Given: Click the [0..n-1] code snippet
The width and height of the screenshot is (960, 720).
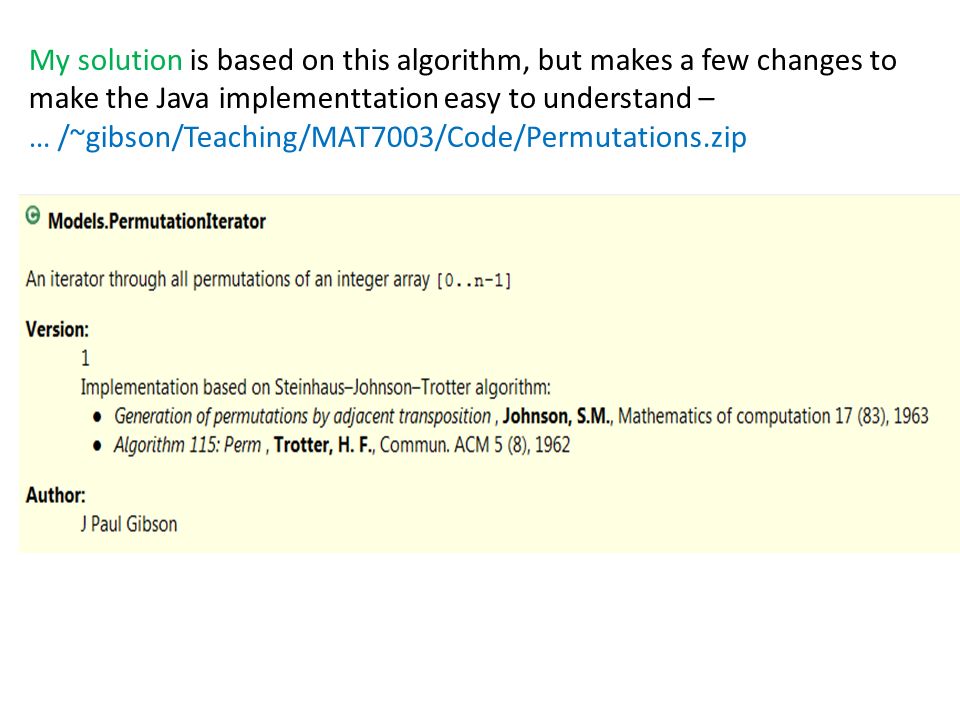Looking at the screenshot, I should click(474, 281).
